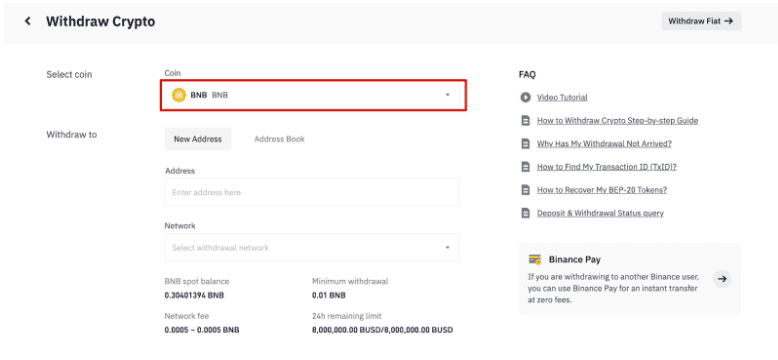Screen dimensions: 778x360
Task: Click the Select coin label
Action: point(69,75)
